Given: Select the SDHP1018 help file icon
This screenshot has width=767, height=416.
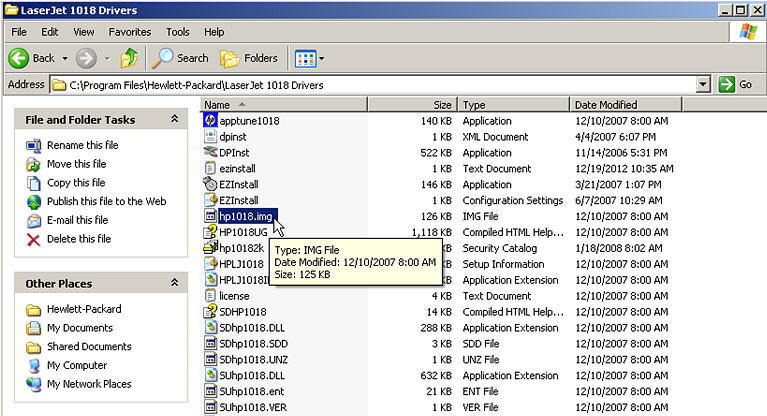Looking at the screenshot, I should click(210, 311).
